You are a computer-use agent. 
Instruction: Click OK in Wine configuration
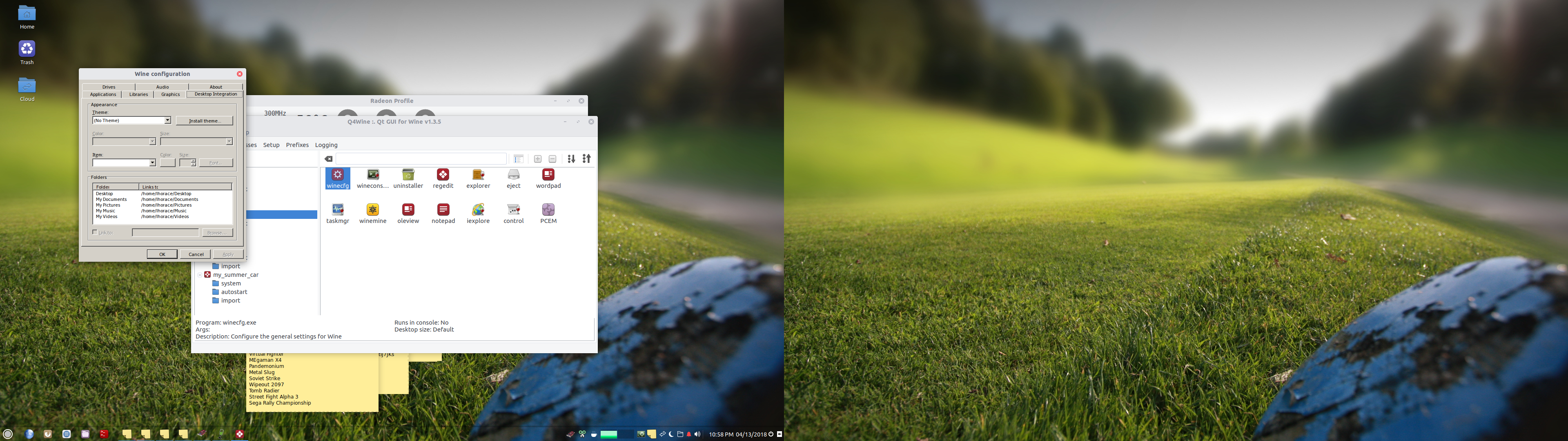tap(162, 254)
